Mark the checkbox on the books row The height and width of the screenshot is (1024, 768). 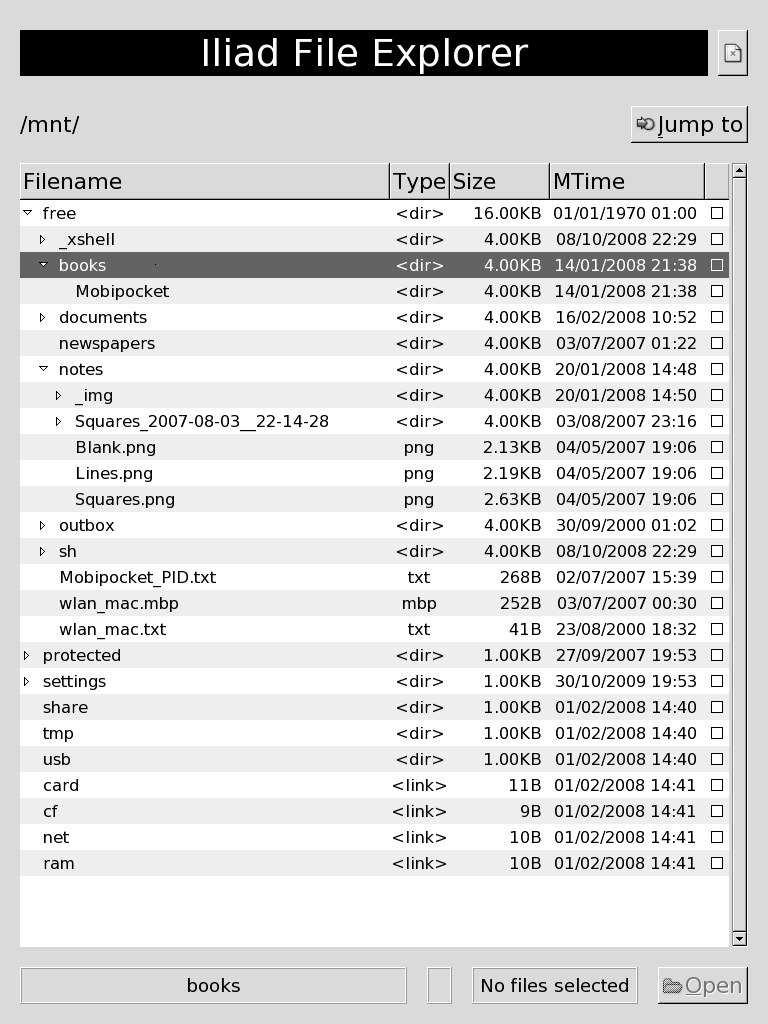(x=716, y=266)
